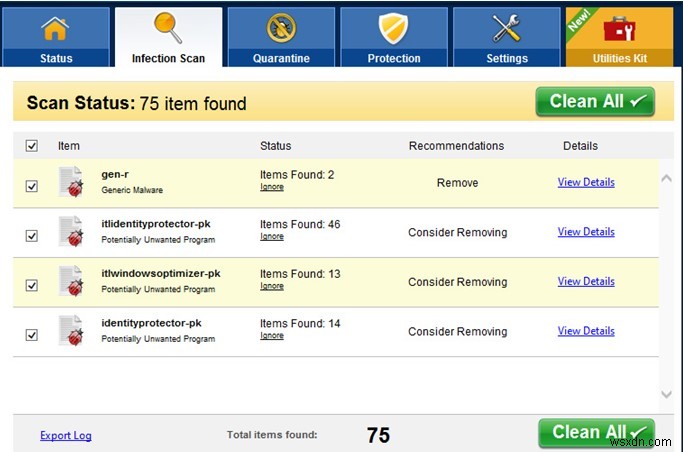View Details for itlidentityprotector-pk
The image size is (683, 452).
click(585, 232)
